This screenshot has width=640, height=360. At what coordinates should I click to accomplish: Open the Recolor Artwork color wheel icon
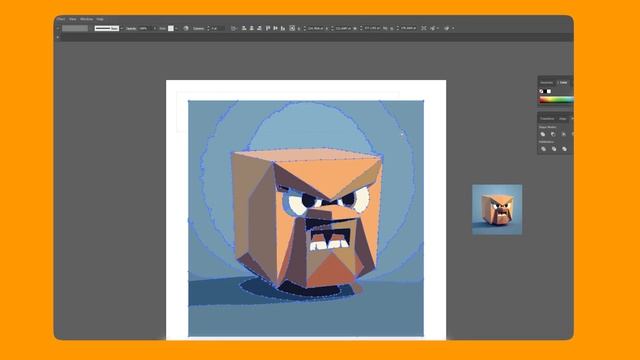tap(186, 28)
